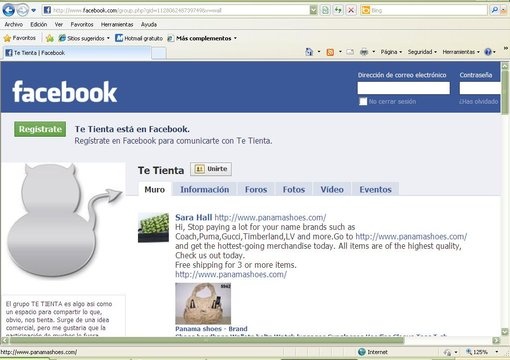Open the Seguridad command bar menu
Screen dimensions: 510x360
click(x=422, y=52)
